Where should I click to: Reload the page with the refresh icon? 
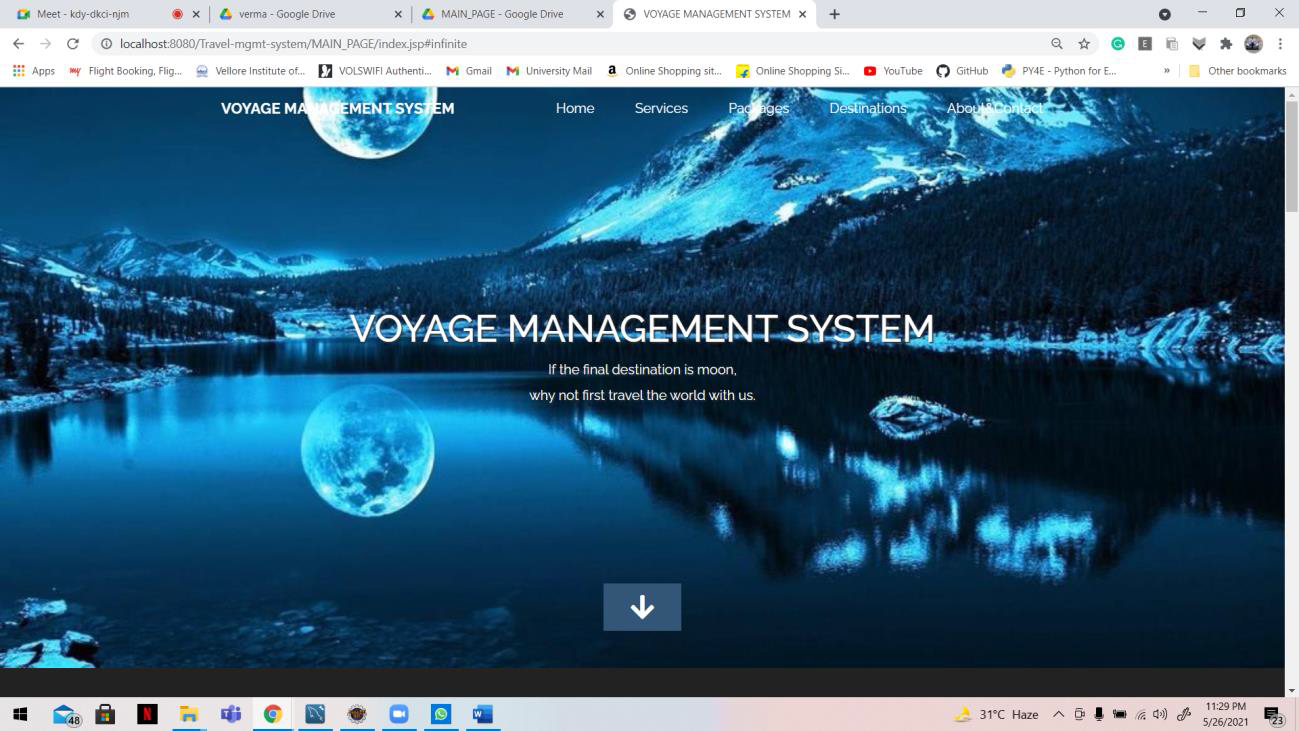72,44
